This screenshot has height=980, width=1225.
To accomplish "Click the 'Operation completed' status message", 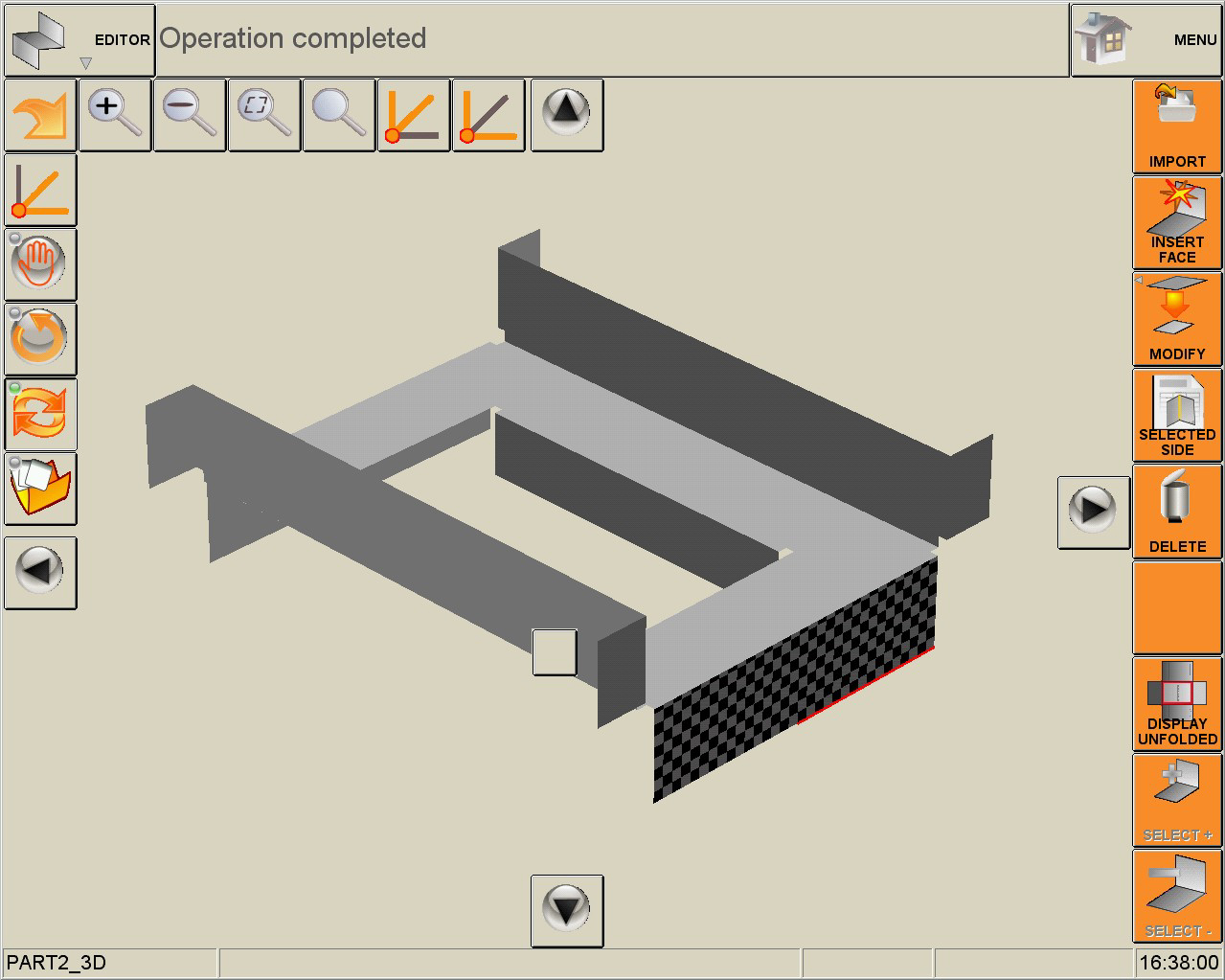I will 292,38.
